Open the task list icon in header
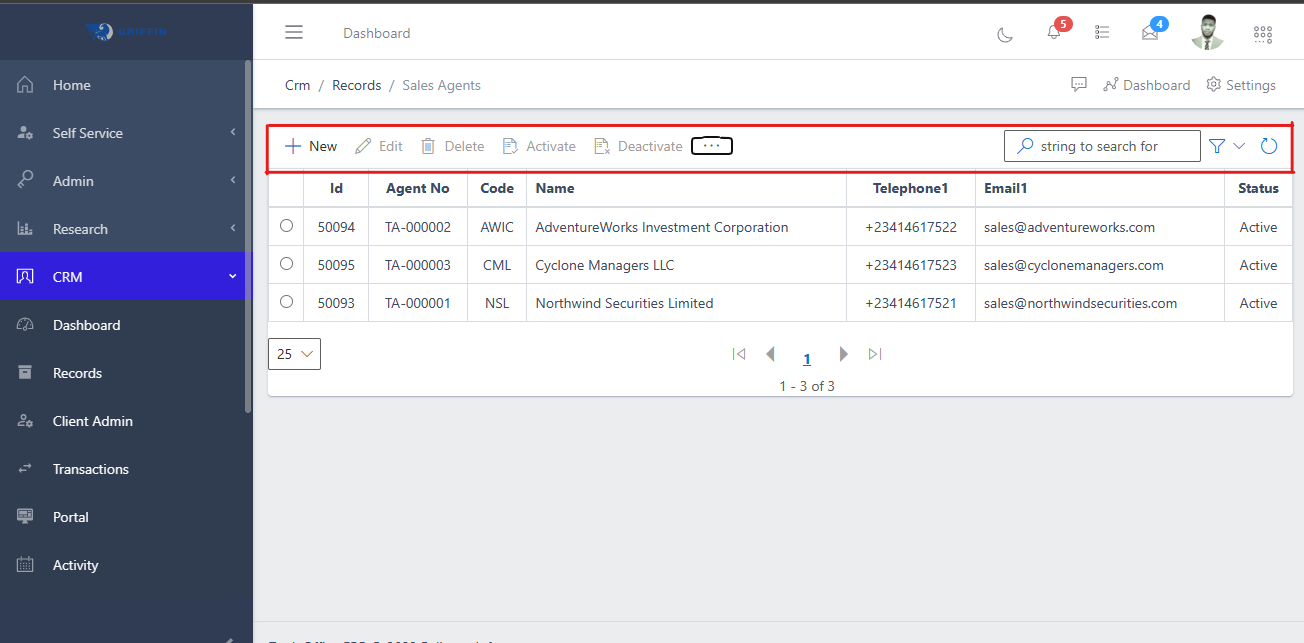Image resolution: width=1304 pixels, height=643 pixels. [1102, 33]
